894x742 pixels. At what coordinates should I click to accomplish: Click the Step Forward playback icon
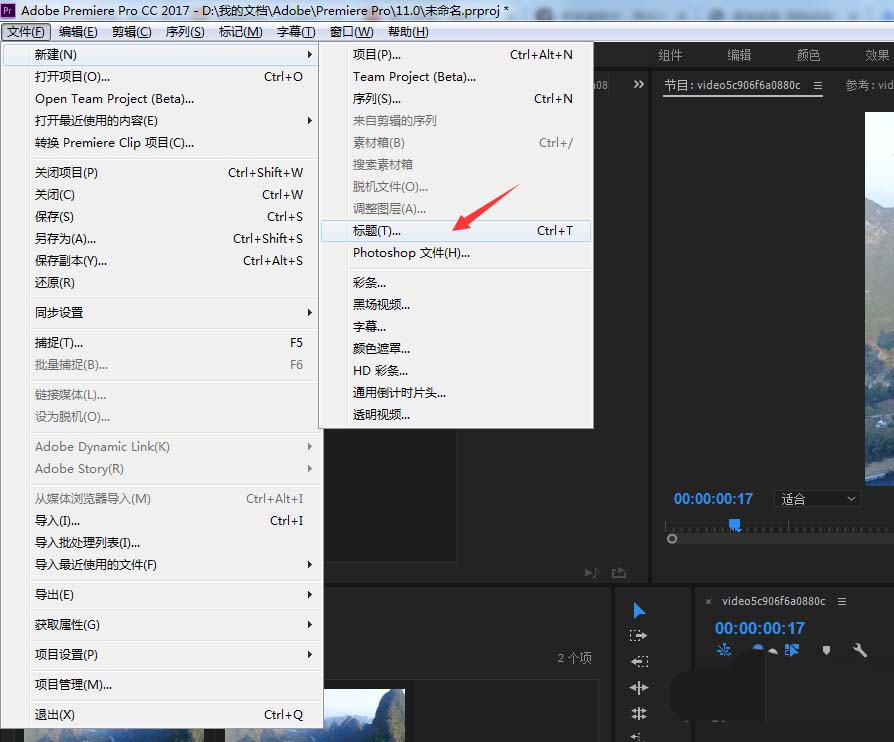pos(591,570)
